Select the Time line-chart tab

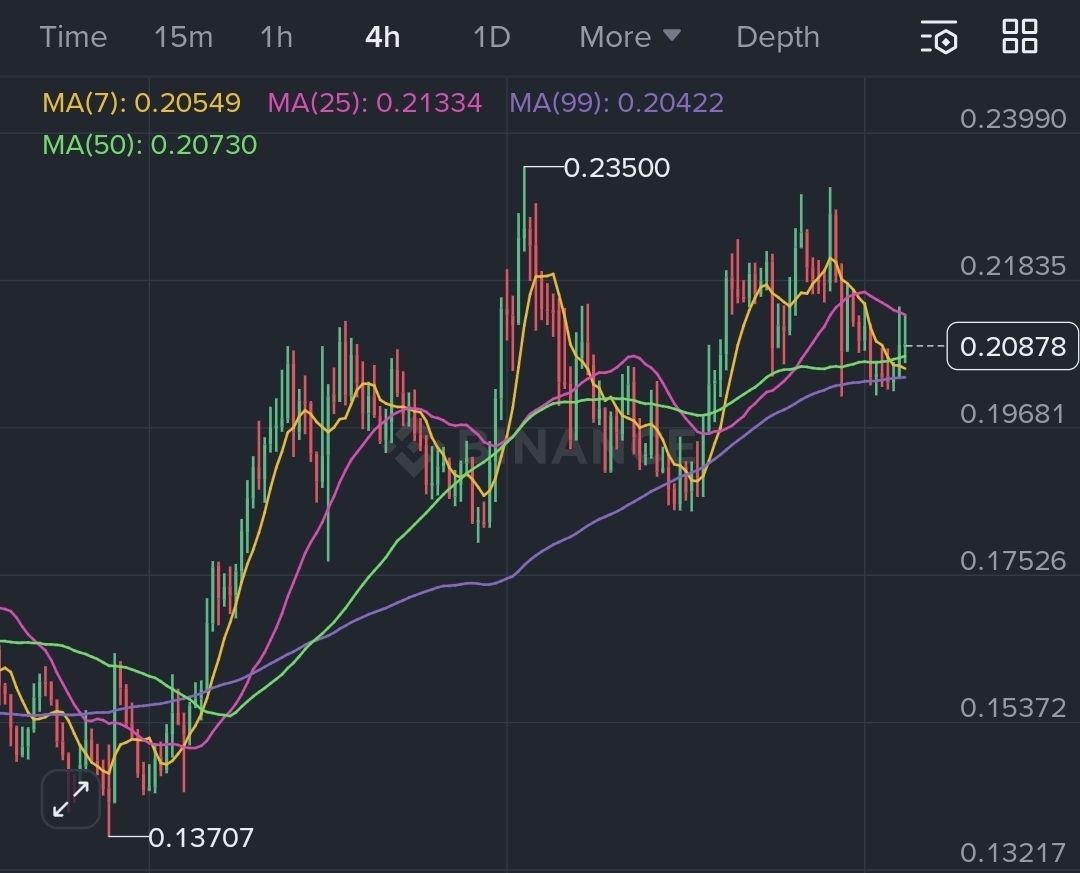(73, 37)
